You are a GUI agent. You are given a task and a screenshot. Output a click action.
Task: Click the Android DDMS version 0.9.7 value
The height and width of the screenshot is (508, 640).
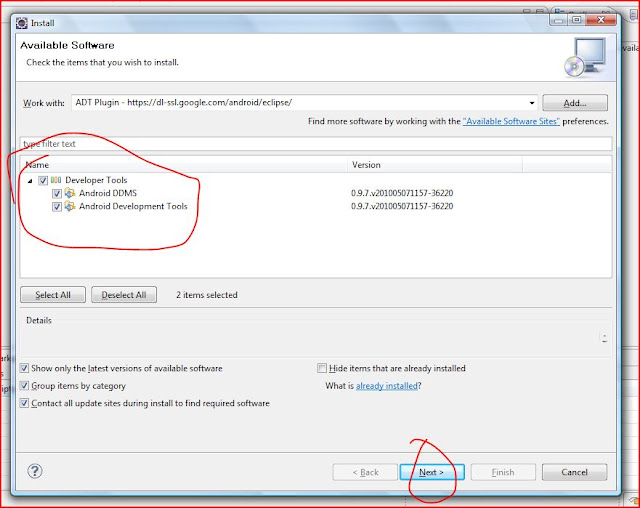tap(402, 193)
